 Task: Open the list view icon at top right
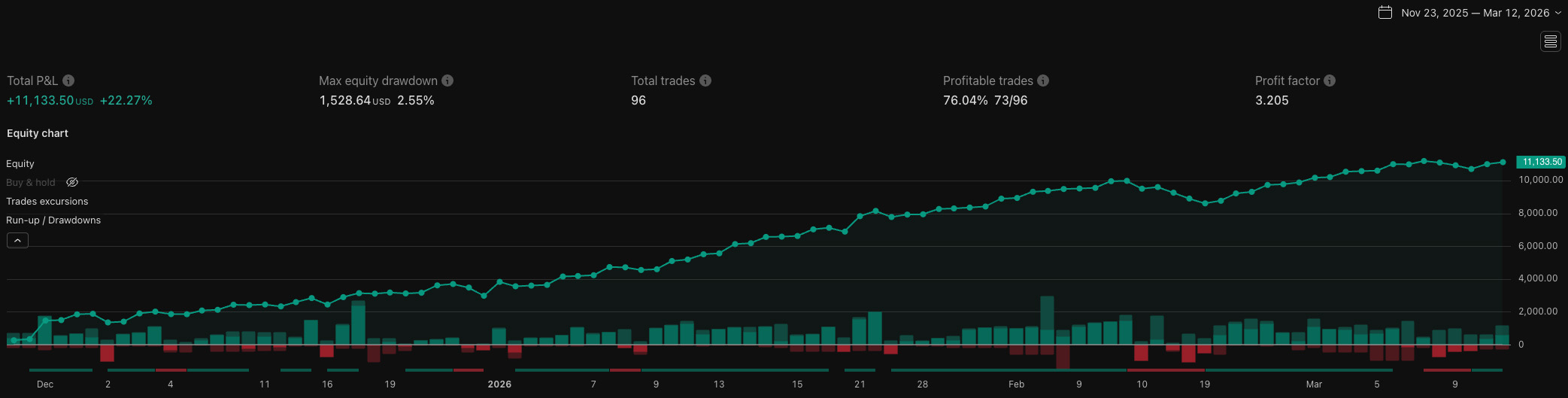tap(1551, 41)
